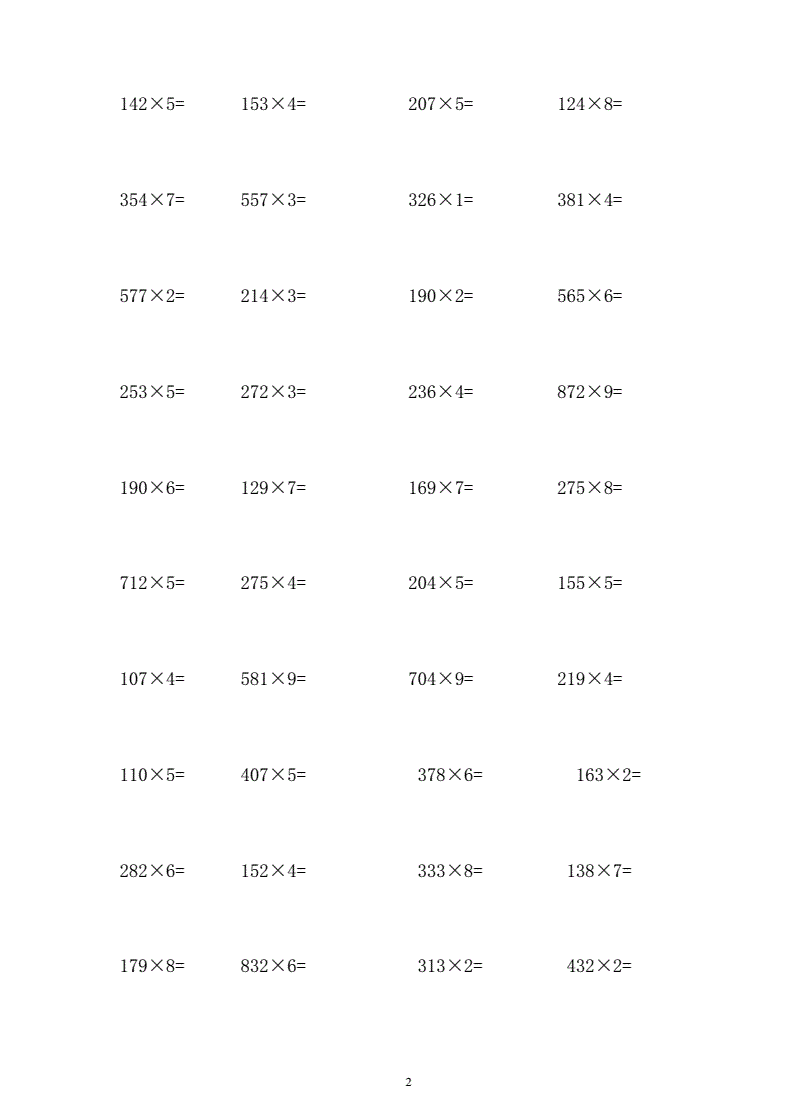The height and width of the screenshot is (1120, 792).
Task: Click the problem 190×6=
Action: (x=152, y=488)
